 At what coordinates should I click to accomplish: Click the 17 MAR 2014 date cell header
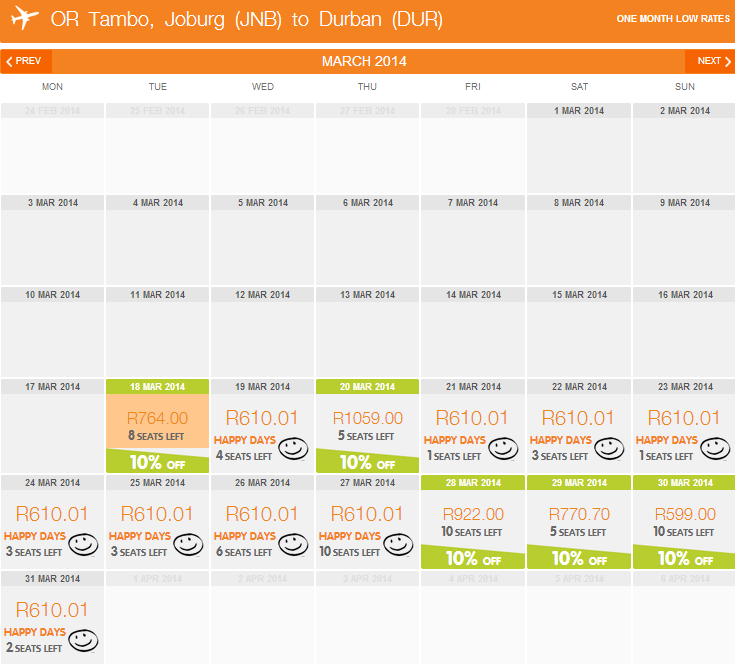click(x=52, y=387)
